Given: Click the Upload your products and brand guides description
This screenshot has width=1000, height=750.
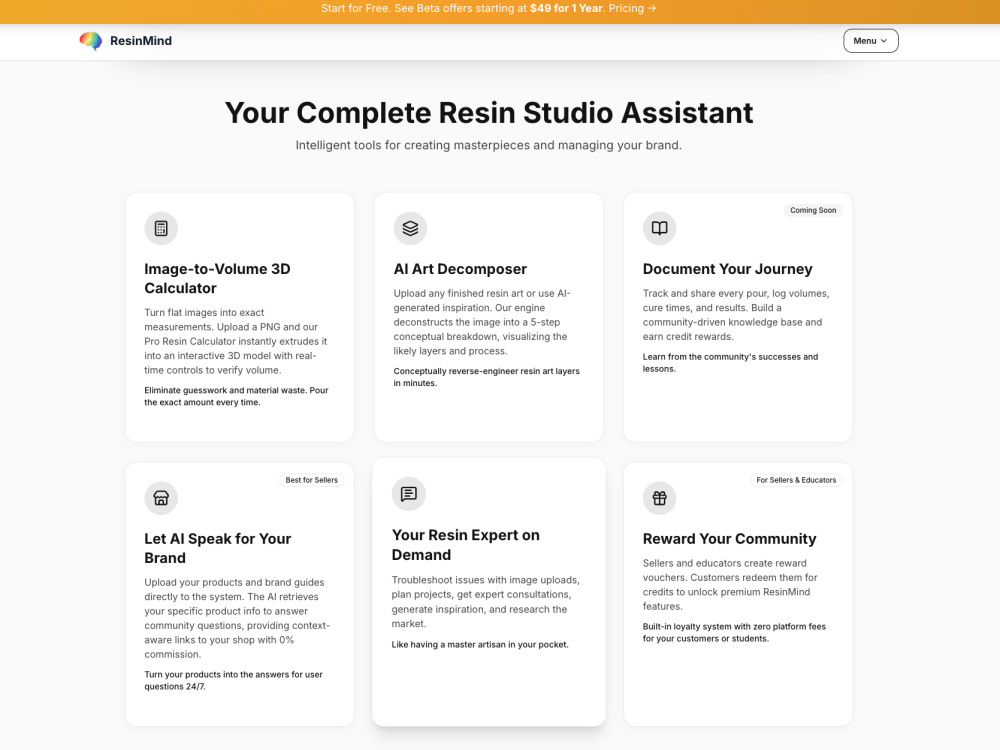Looking at the screenshot, I should tap(237, 618).
